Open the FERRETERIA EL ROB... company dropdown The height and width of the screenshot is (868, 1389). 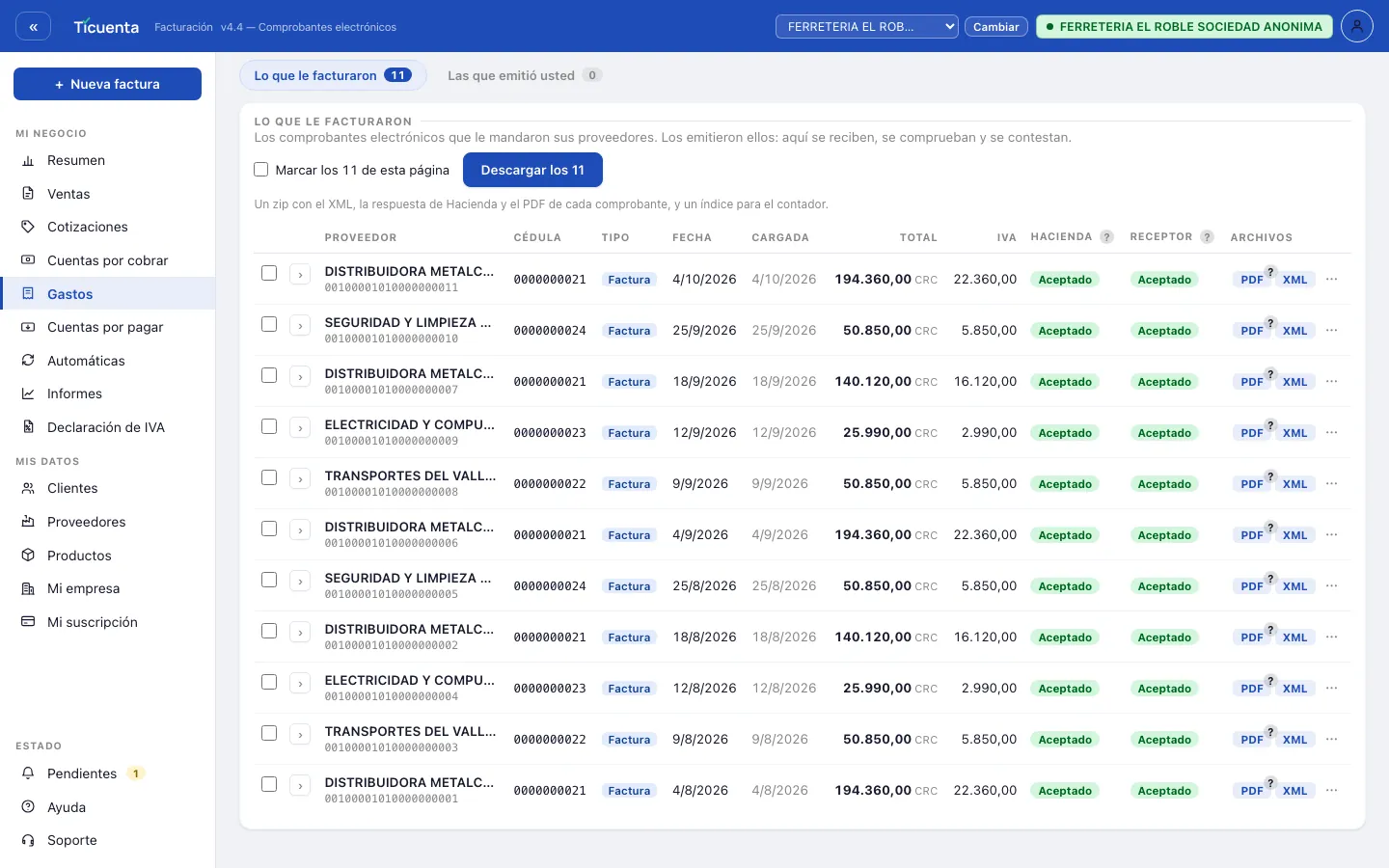pyautogui.click(x=867, y=27)
